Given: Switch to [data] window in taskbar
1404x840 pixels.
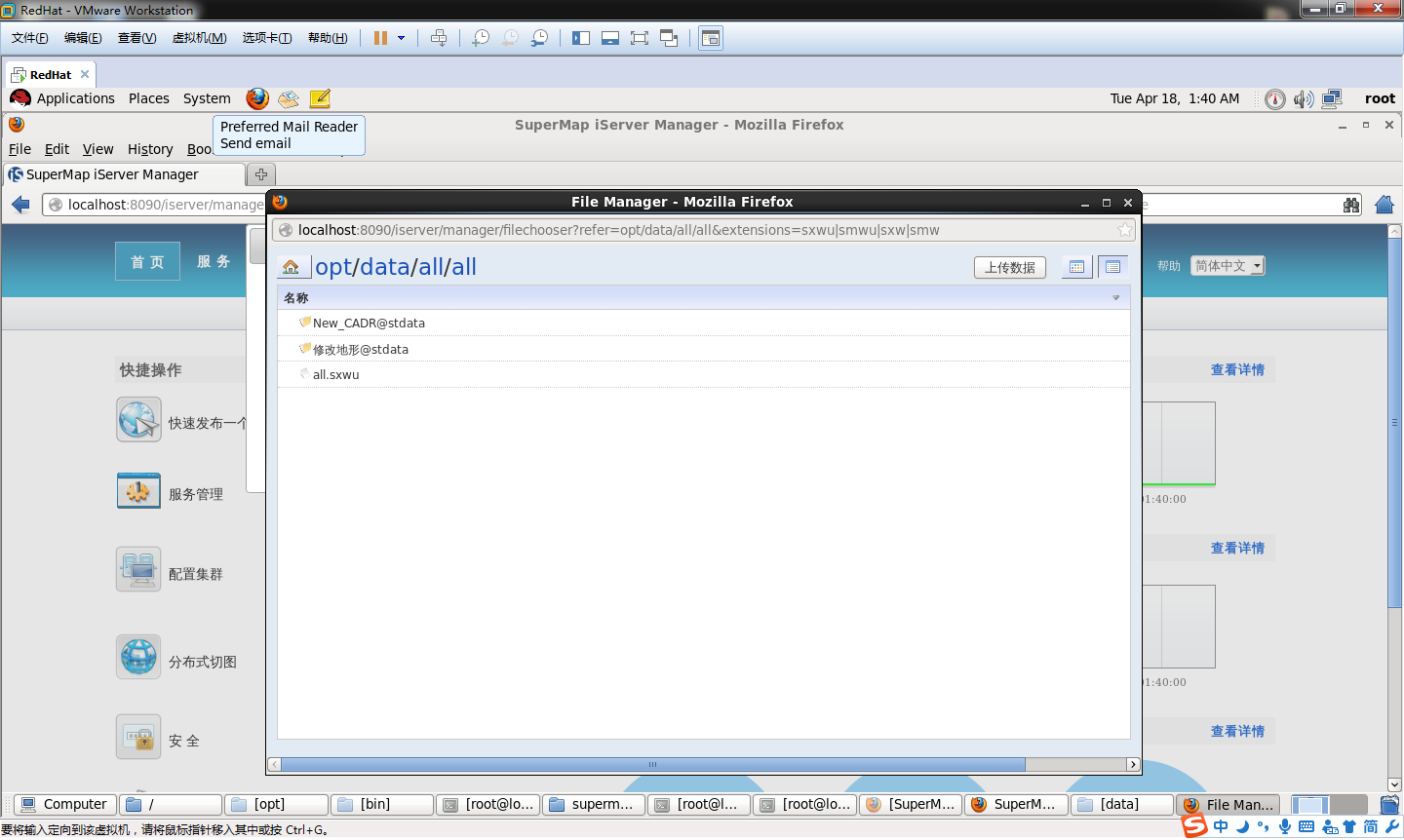Looking at the screenshot, I should tap(1122, 804).
